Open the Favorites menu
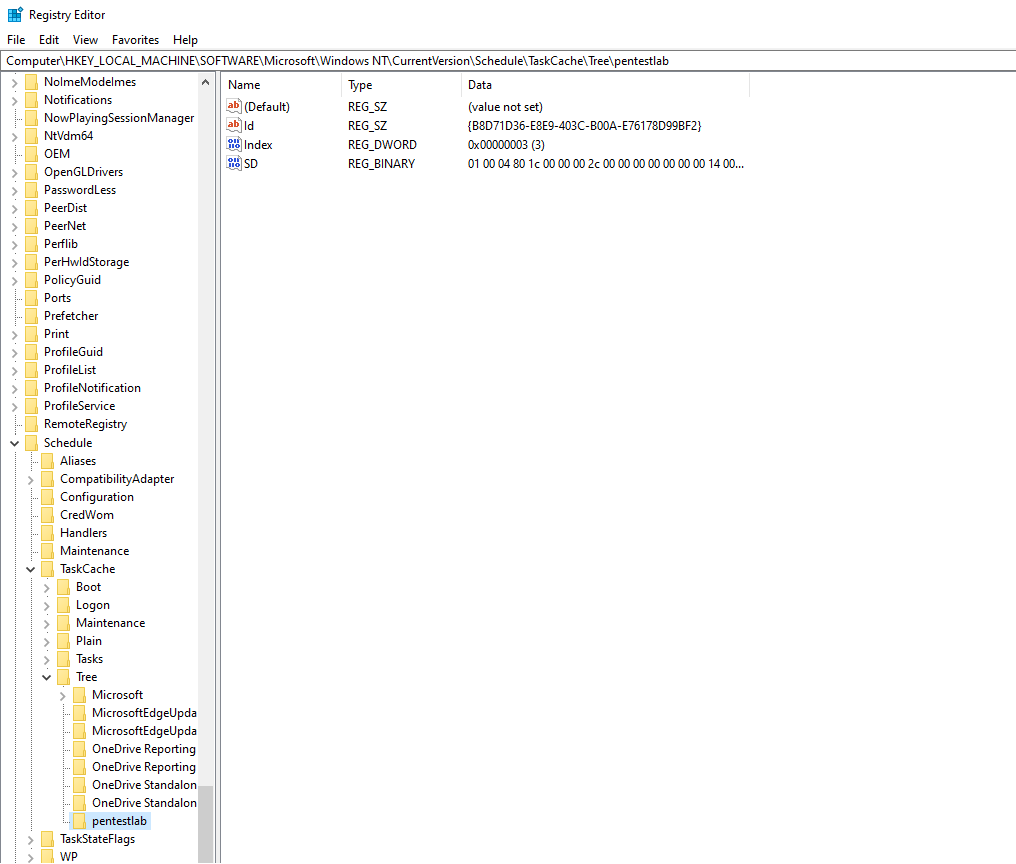The height and width of the screenshot is (864, 1016). 135,40
